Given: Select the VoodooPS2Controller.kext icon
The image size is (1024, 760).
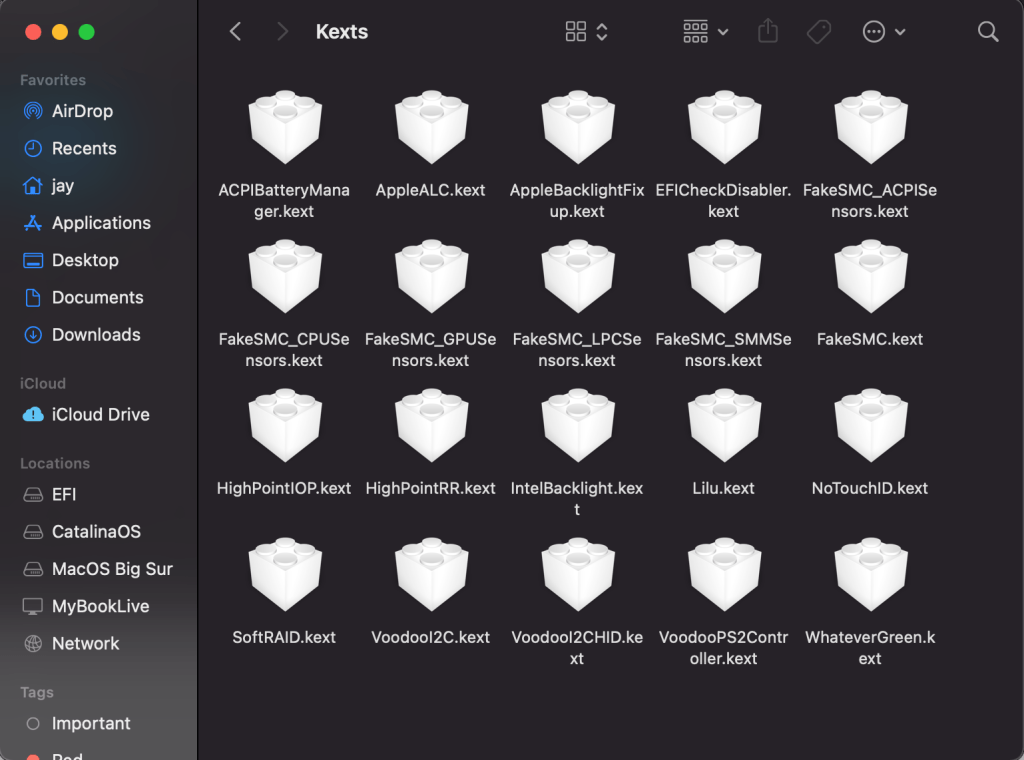Looking at the screenshot, I should click(724, 575).
